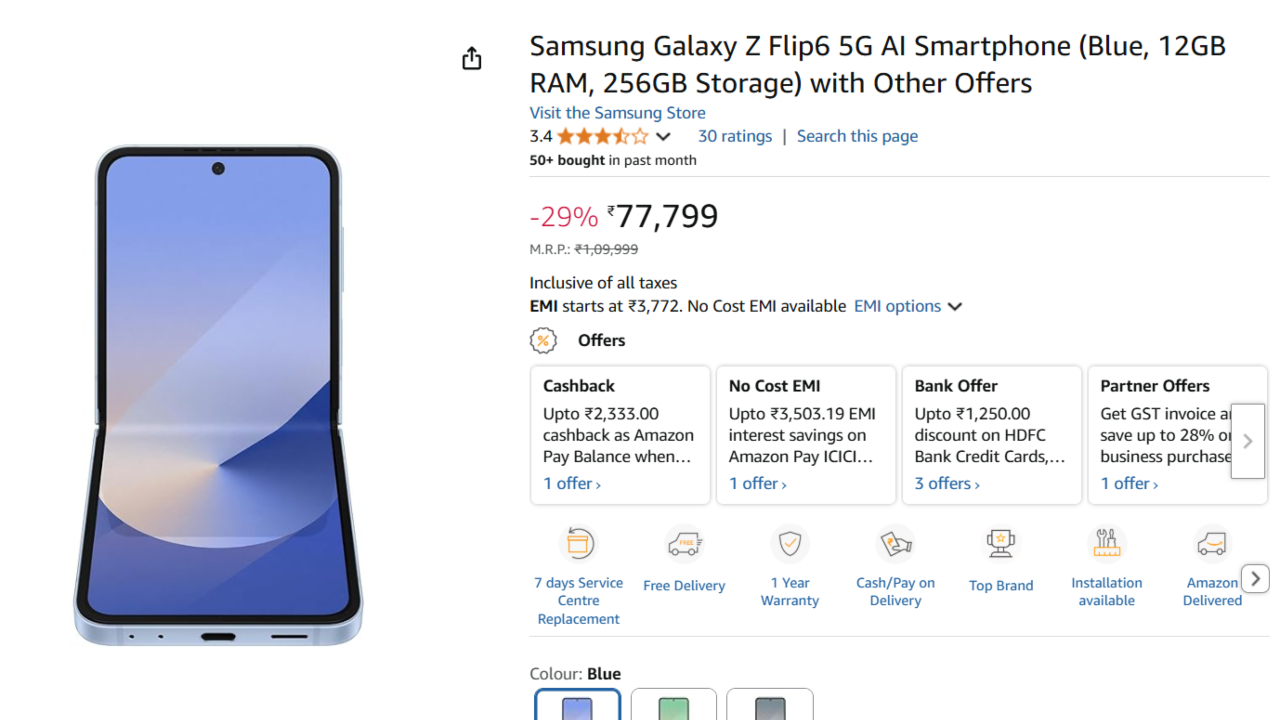Image resolution: width=1280 pixels, height=720 pixels.
Task: Open the Visit the Samsung Store link
Action: pos(617,113)
